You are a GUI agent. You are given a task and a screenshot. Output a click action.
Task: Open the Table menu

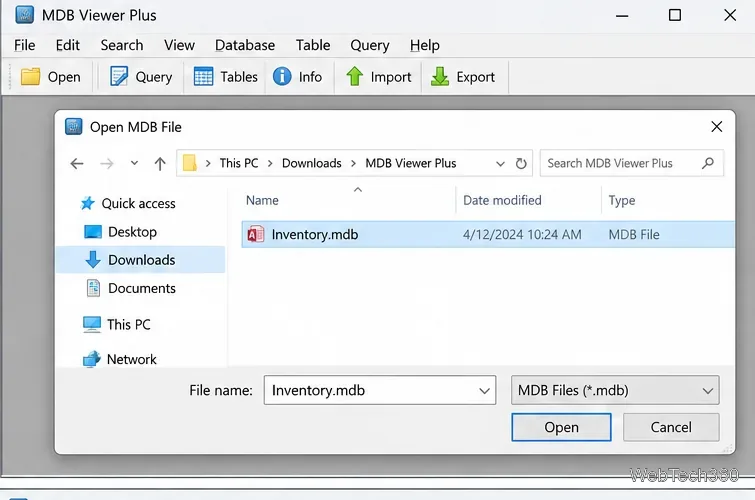point(313,45)
